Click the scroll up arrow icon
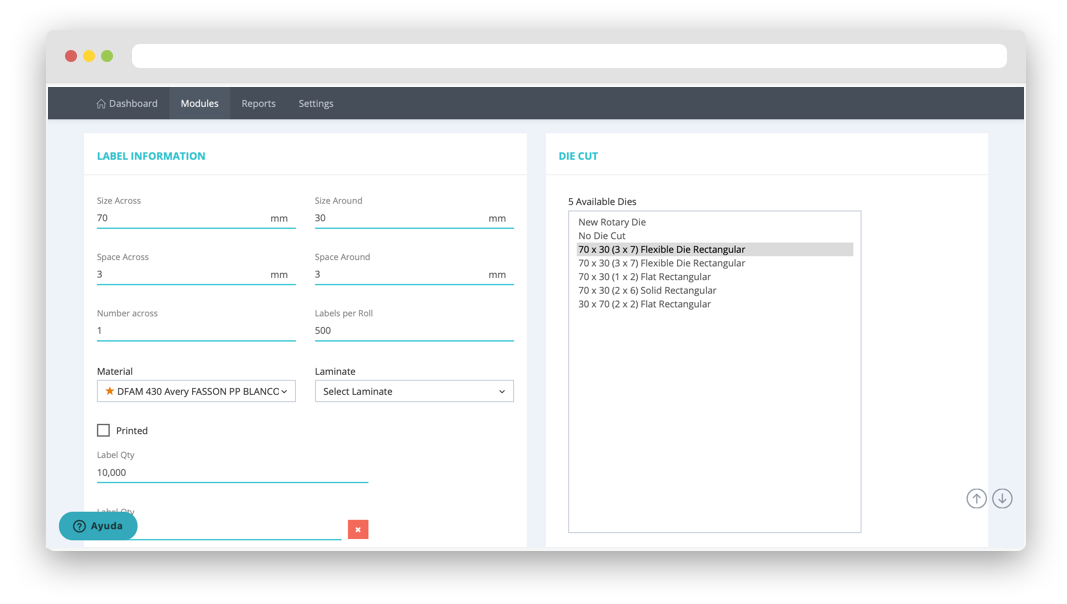This screenshot has width=1067, height=604. pos(976,498)
